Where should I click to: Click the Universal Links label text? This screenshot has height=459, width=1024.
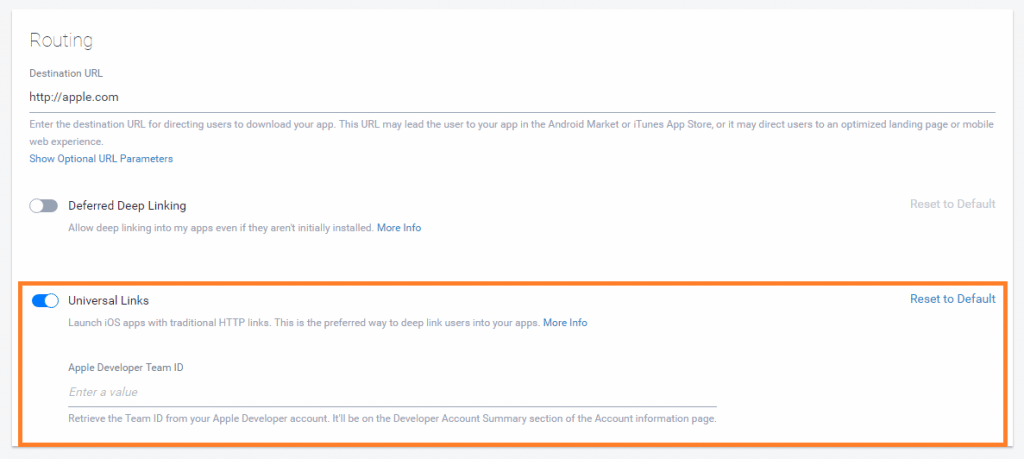(108, 300)
